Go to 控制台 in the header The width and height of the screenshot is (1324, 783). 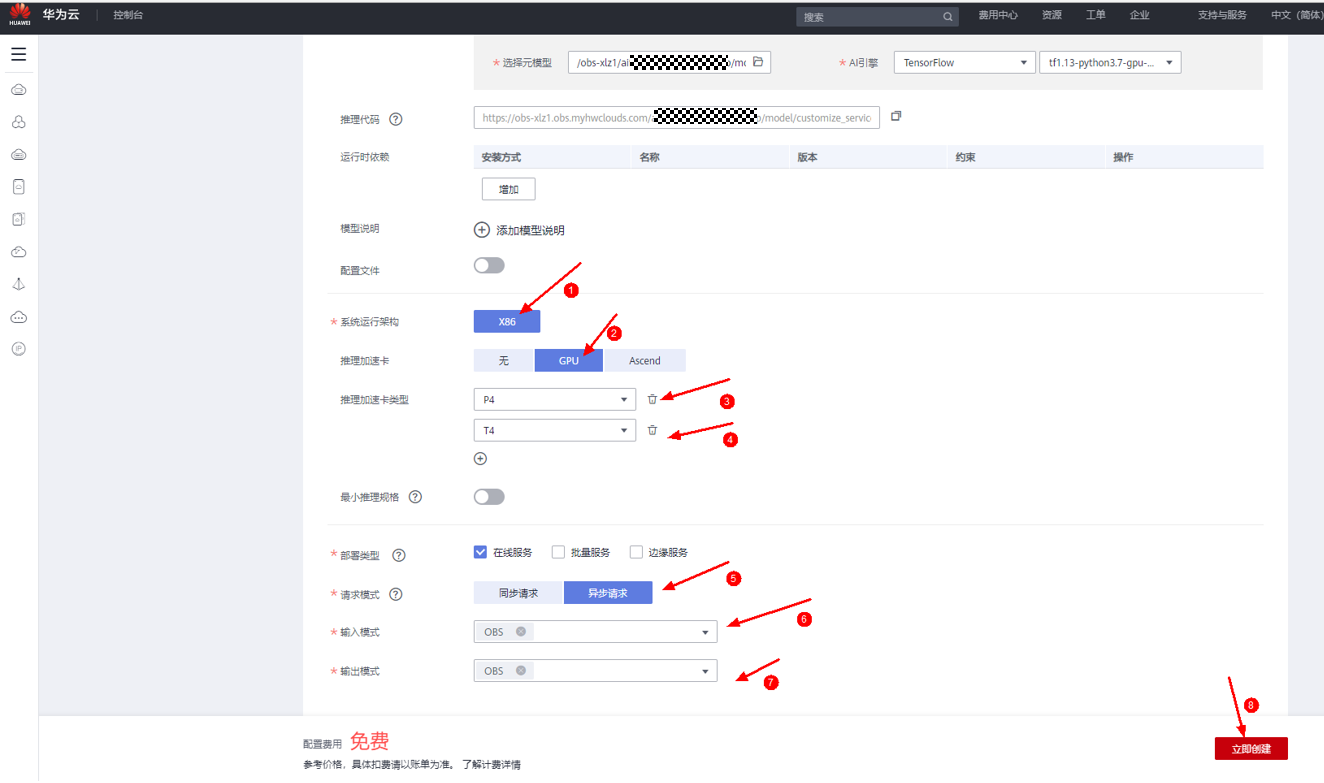[128, 15]
